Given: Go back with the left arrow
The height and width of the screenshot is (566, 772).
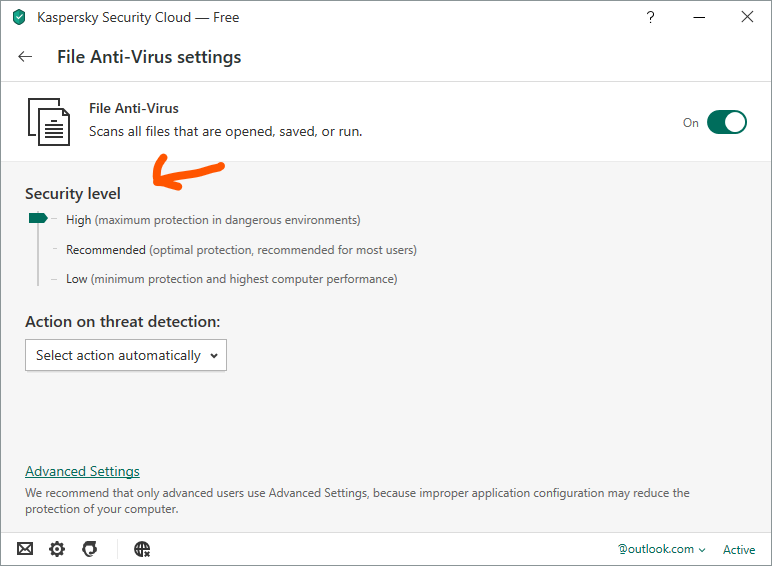Looking at the screenshot, I should coord(25,57).
